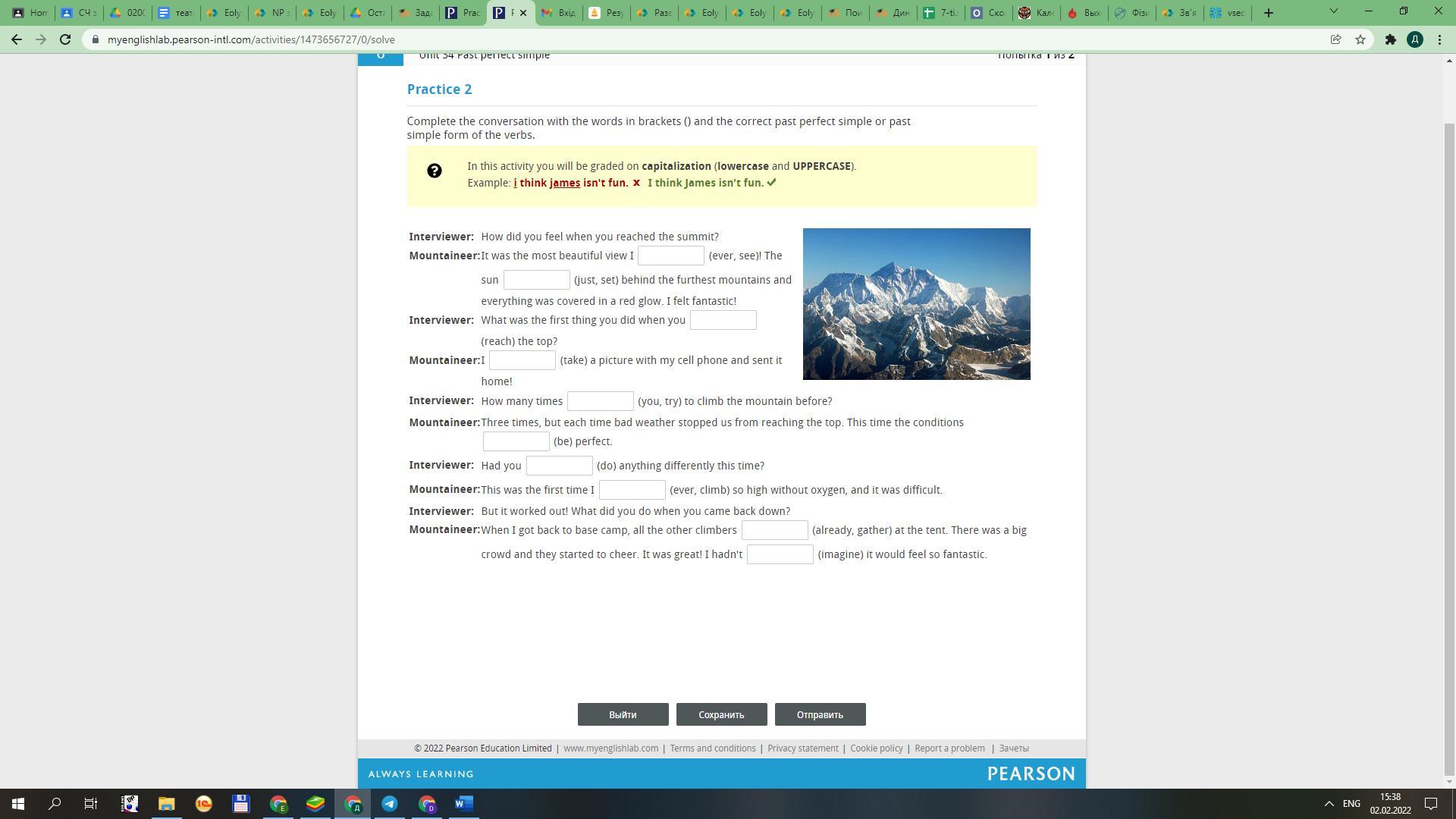Screen dimensions: 1456x819
Task: Switch to the 'СЧ з' tab
Action: [80, 13]
